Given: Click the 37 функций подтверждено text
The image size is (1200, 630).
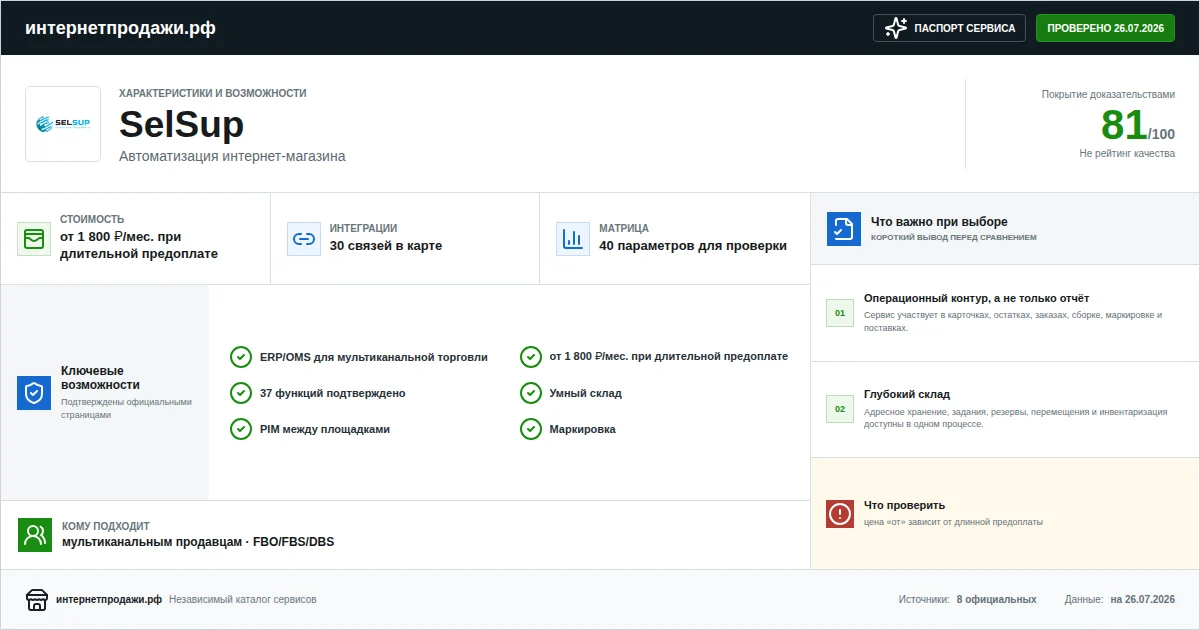Looking at the screenshot, I should tap(333, 393).
